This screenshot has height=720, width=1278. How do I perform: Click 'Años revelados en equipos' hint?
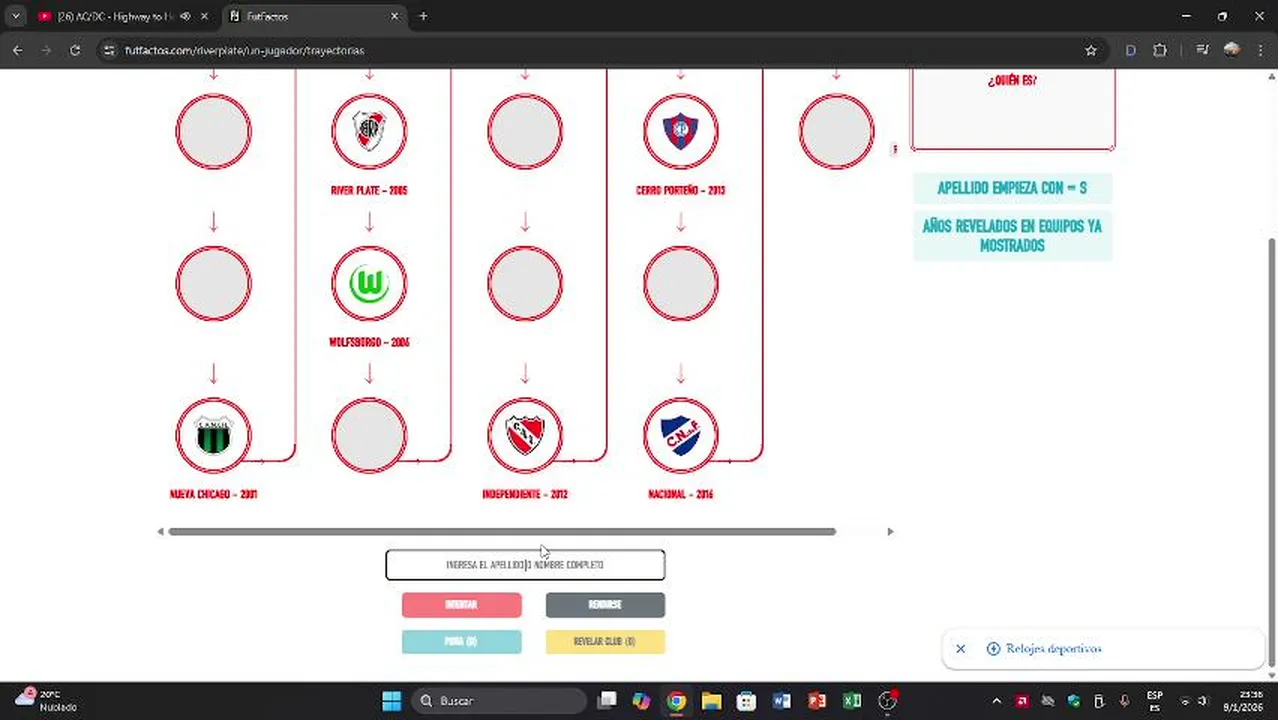(1012, 236)
